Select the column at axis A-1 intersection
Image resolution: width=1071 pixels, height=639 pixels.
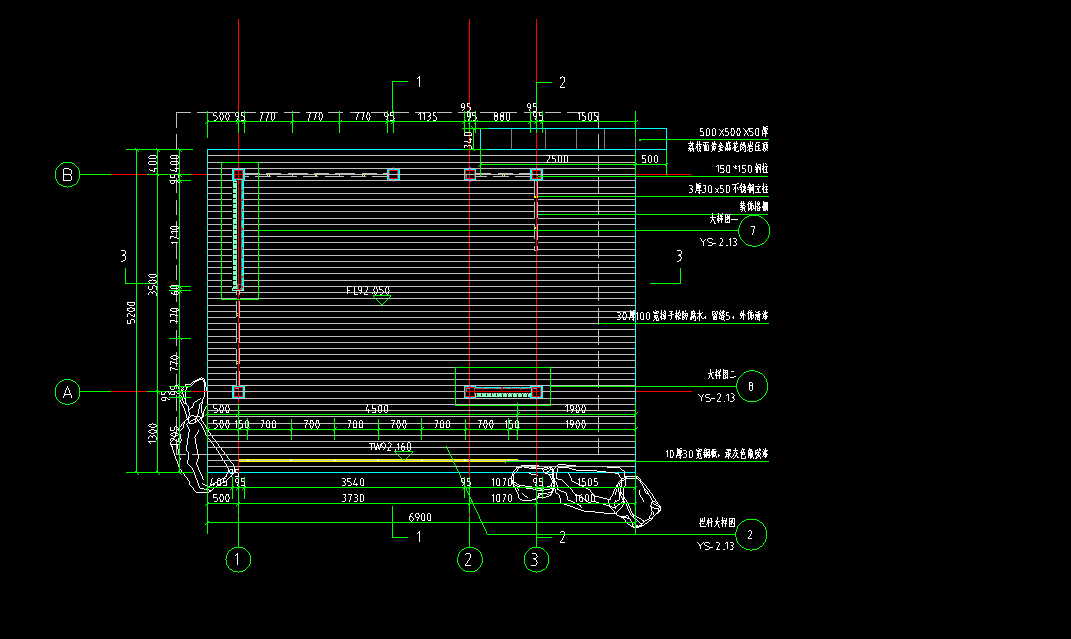coord(238,391)
